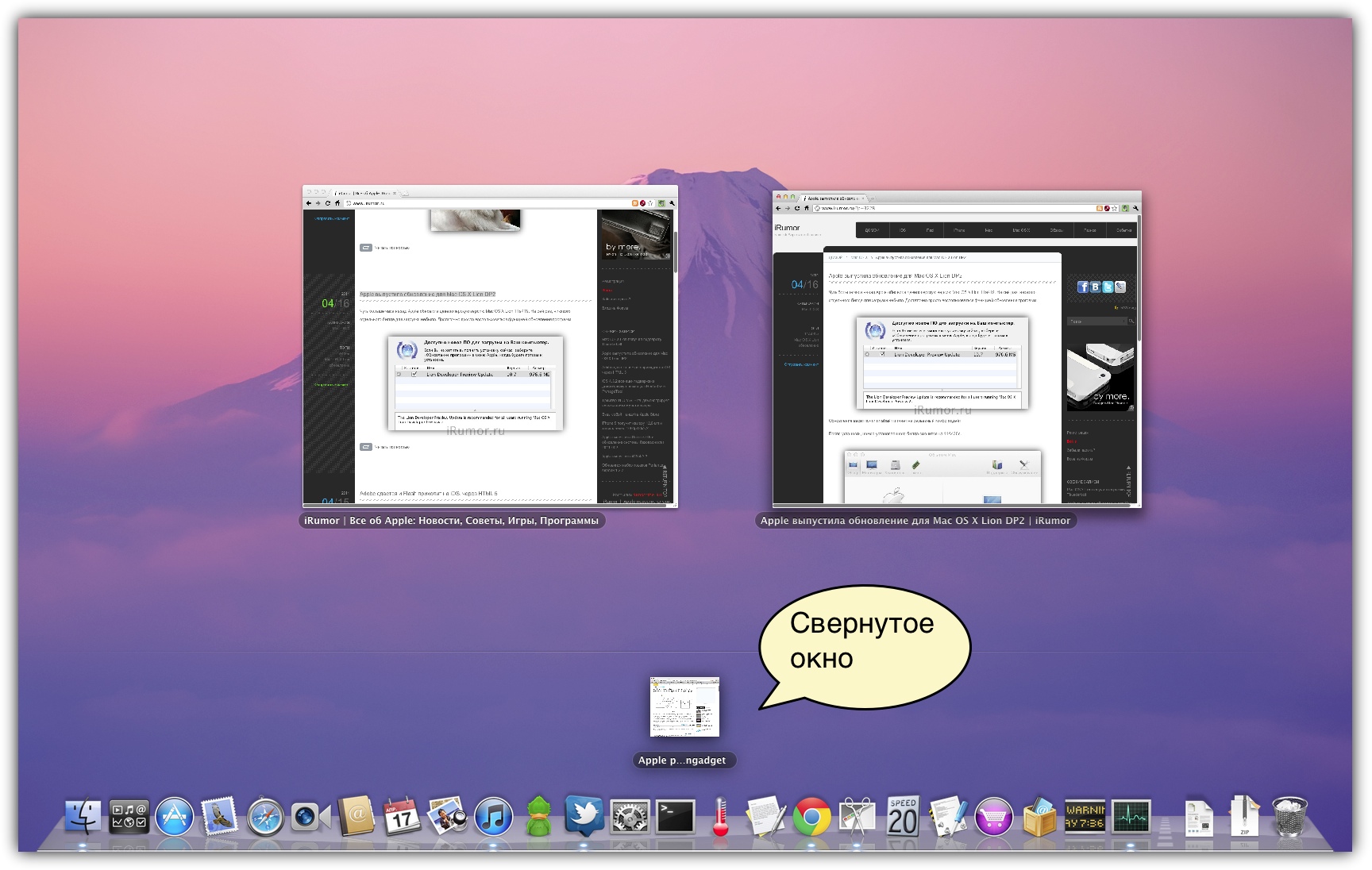1372x870 pixels.
Task: Click the black grid-of-symbols Dock icon
Action: pos(129,817)
